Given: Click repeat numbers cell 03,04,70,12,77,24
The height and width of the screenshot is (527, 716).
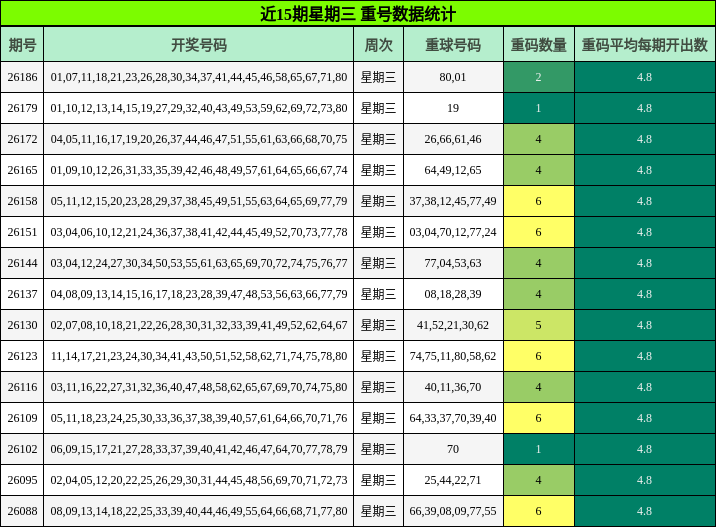Looking at the screenshot, I should [x=453, y=232].
